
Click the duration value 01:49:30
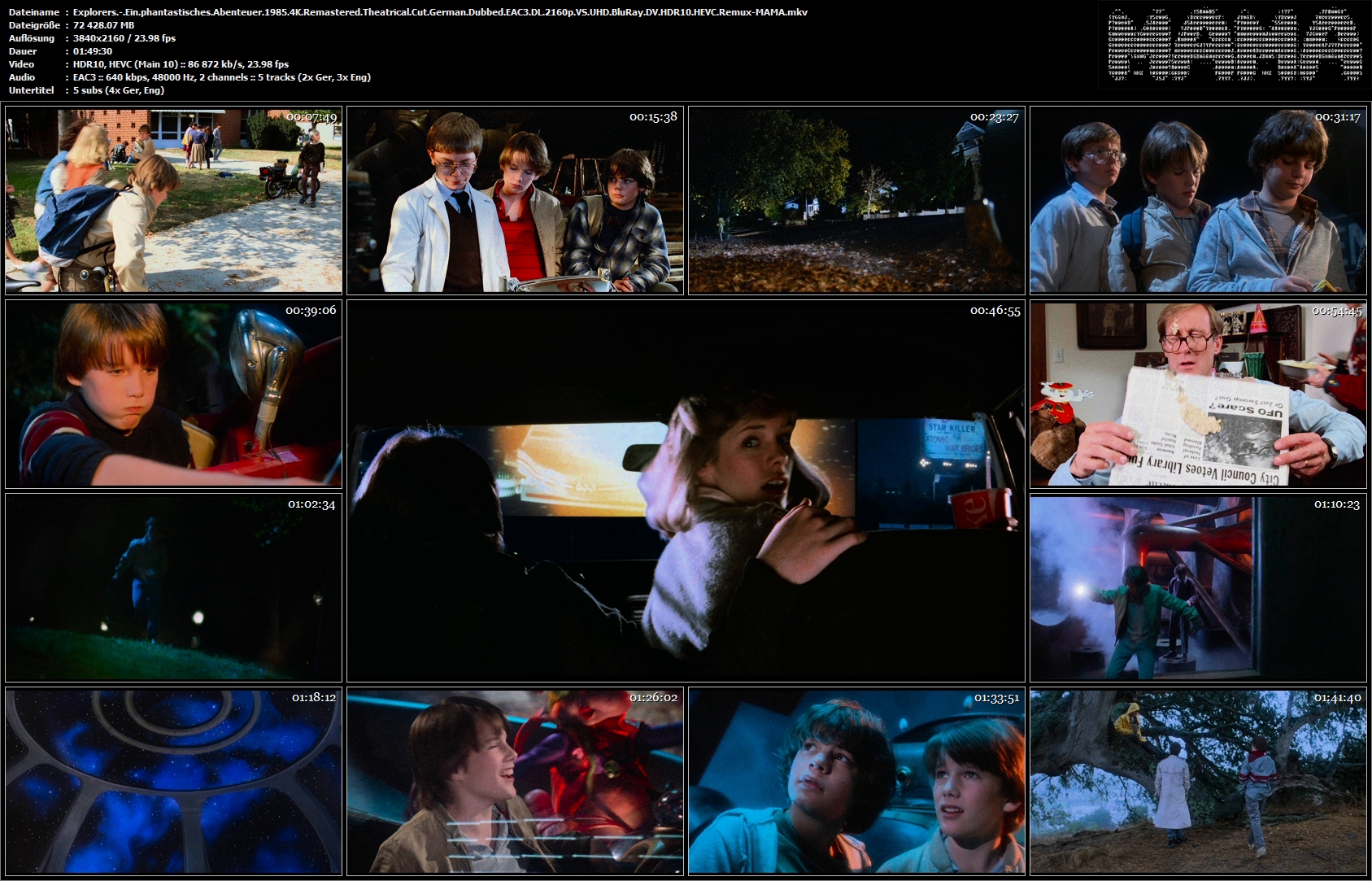[x=92, y=51]
